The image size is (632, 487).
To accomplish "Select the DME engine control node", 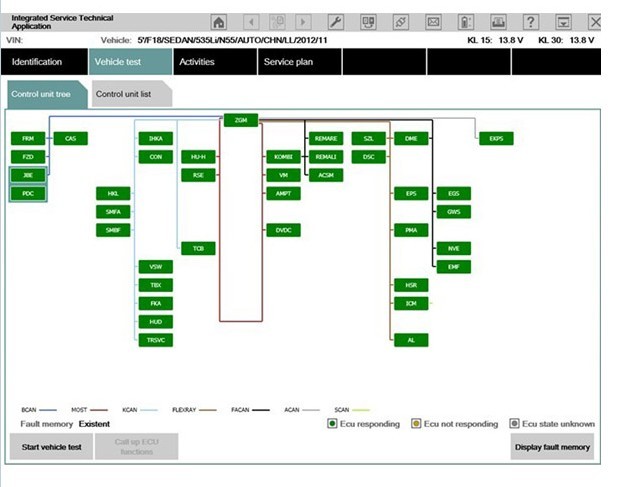I will [x=411, y=138].
